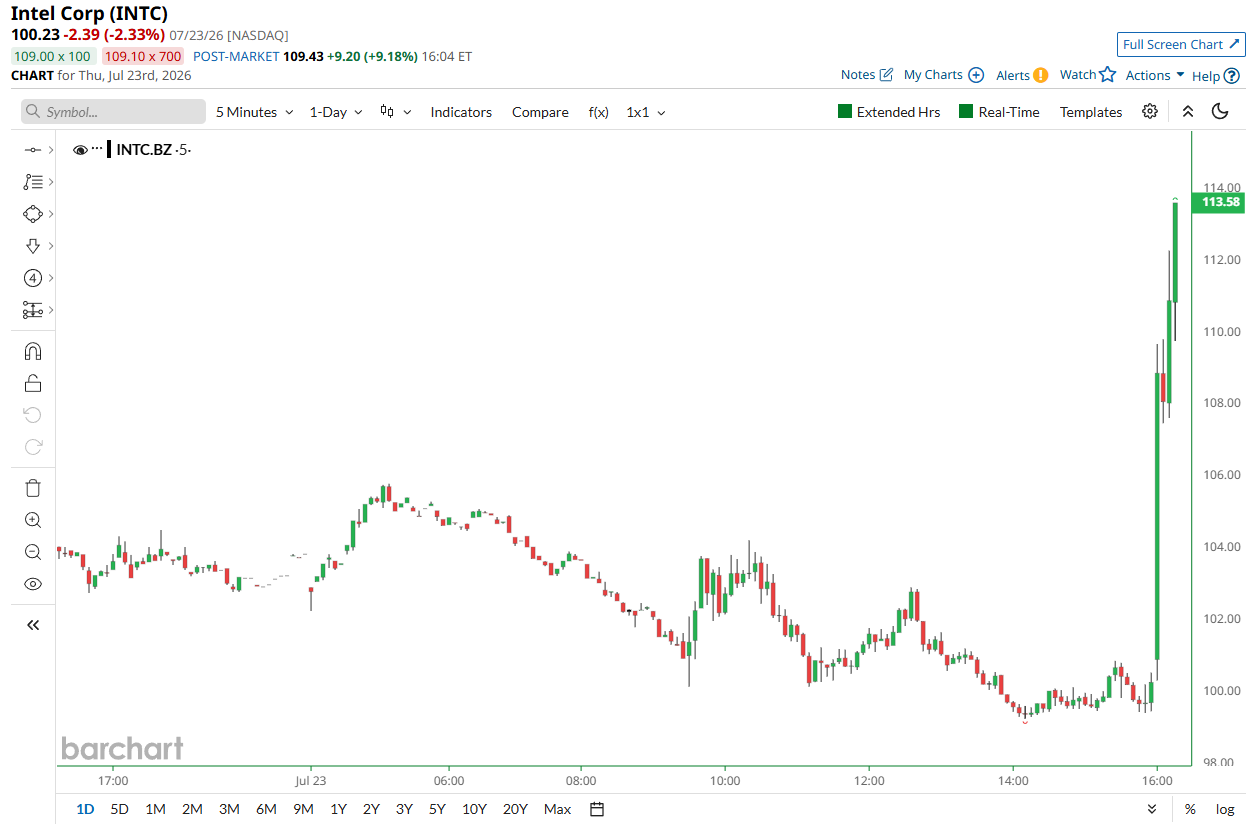The height and width of the screenshot is (826, 1257).
Task: Select the 20Y time range
Action: (515, 809)
